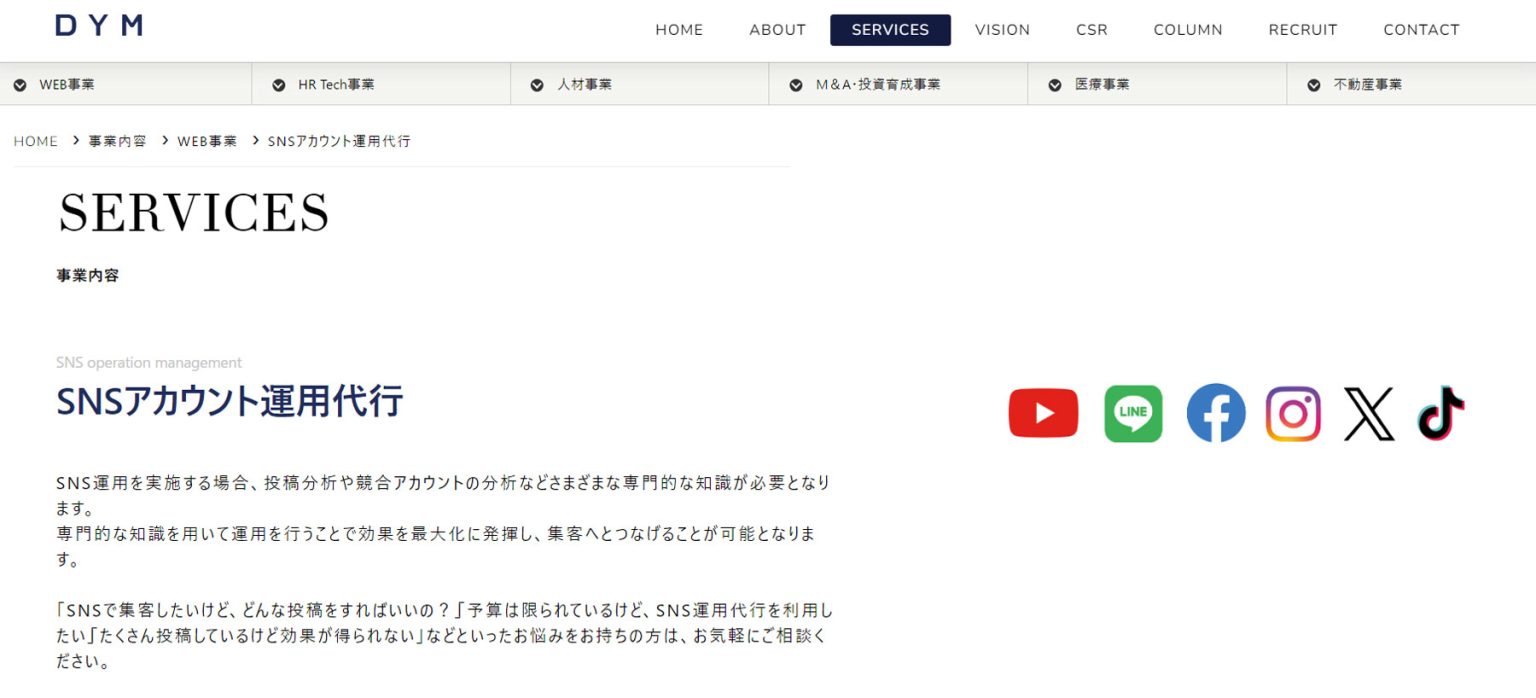Open the TikTok icon
1536x698 pixels.
1440,412
